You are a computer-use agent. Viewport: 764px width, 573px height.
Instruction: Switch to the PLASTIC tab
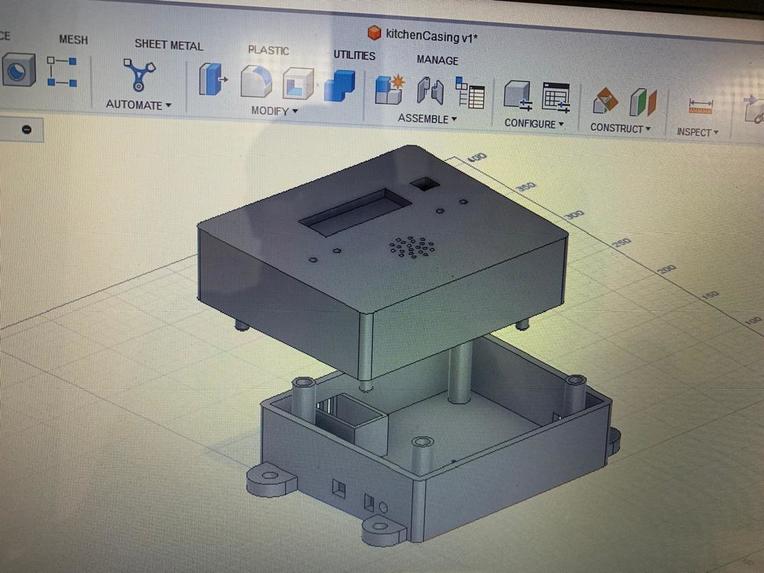(268, 50)
